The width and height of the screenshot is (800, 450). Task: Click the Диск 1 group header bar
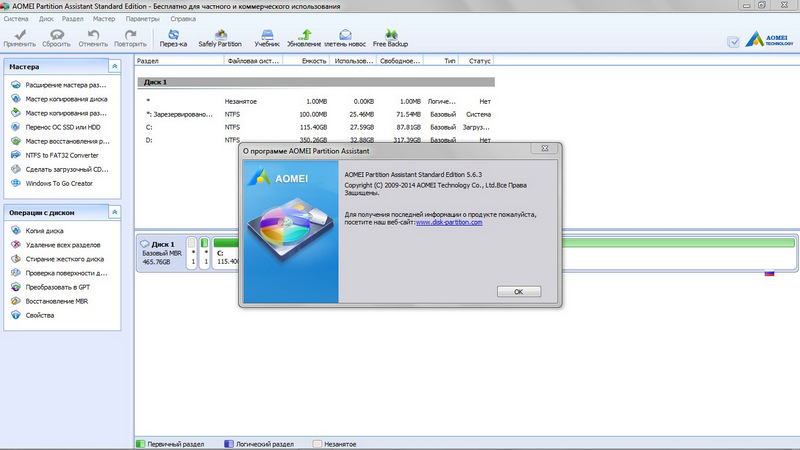coord(316,82)
